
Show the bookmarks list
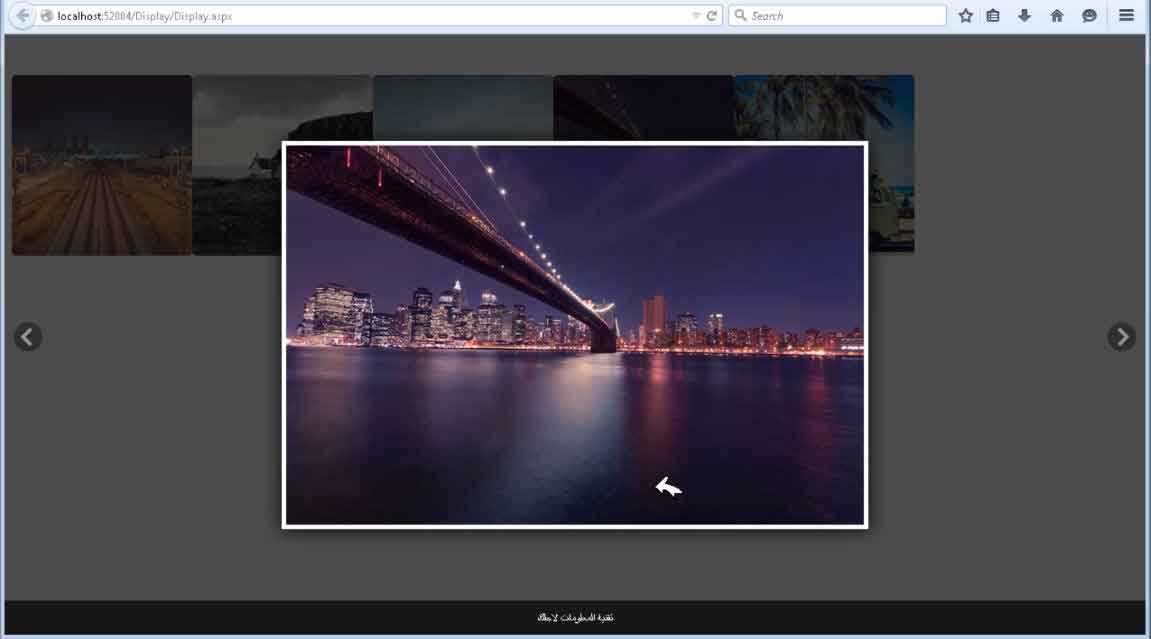[x=993, y=16]
